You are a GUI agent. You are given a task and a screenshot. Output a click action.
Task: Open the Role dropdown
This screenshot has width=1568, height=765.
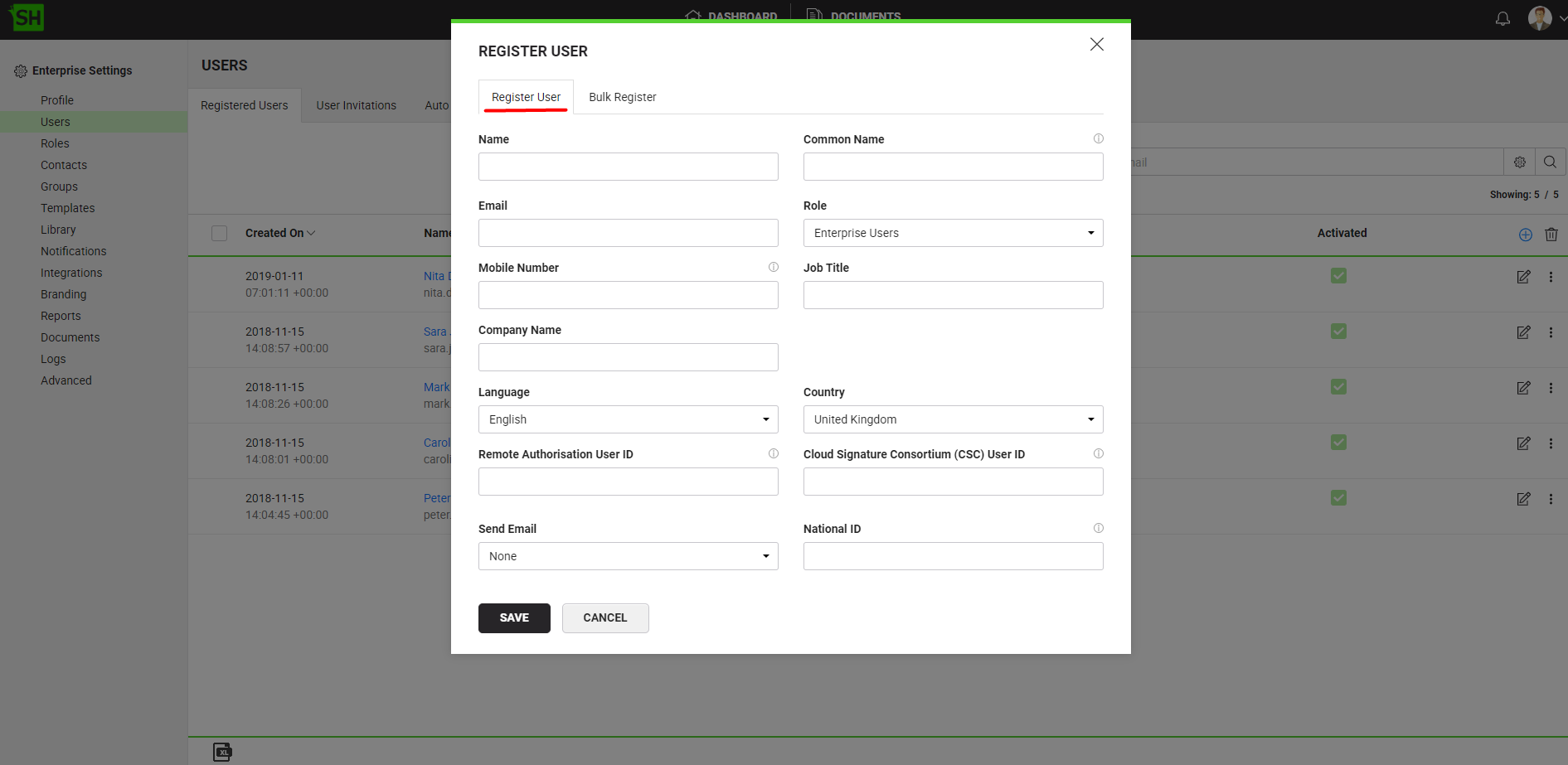tap(953, 233)
